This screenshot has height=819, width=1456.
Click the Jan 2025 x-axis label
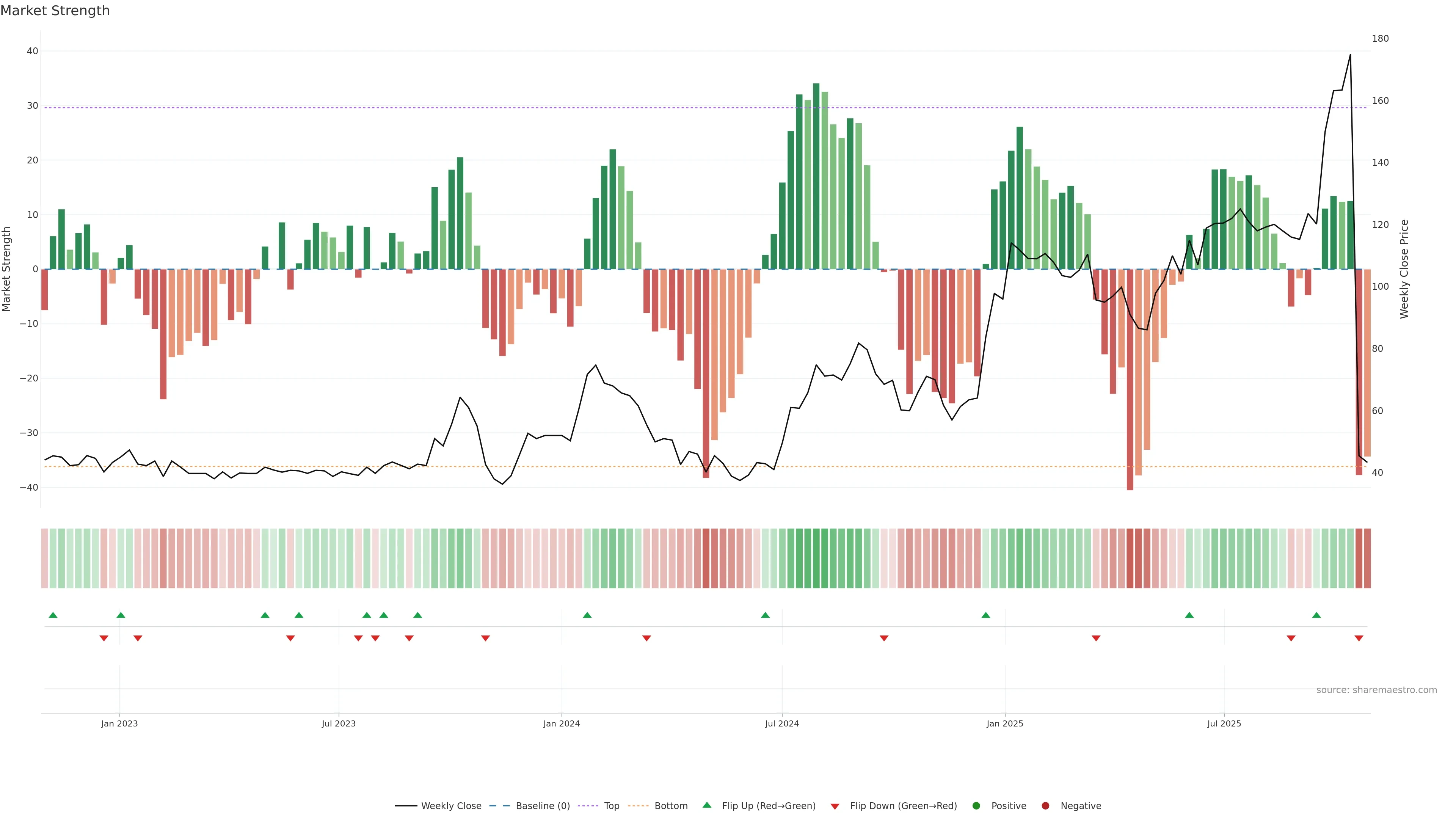coord(1005,723)
